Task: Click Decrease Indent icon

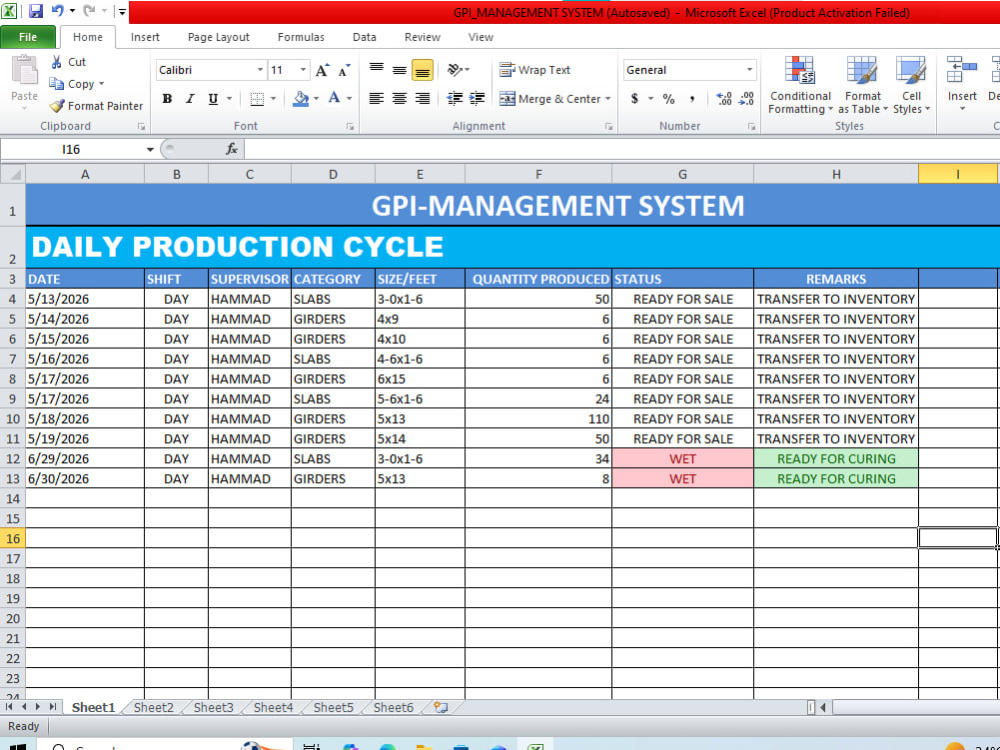Action: pyautogui.click(x=455, y=98)
